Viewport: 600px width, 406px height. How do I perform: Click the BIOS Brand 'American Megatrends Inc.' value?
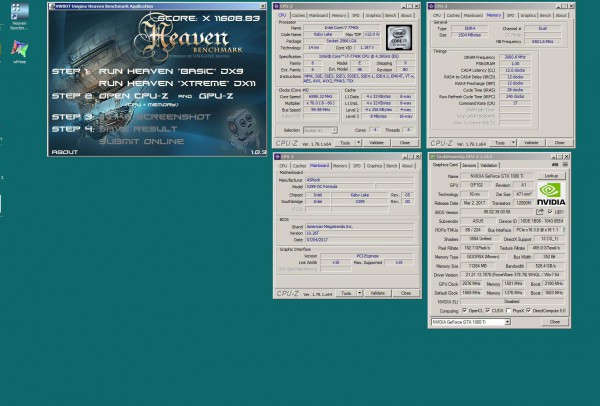click(x=359, y=227)
